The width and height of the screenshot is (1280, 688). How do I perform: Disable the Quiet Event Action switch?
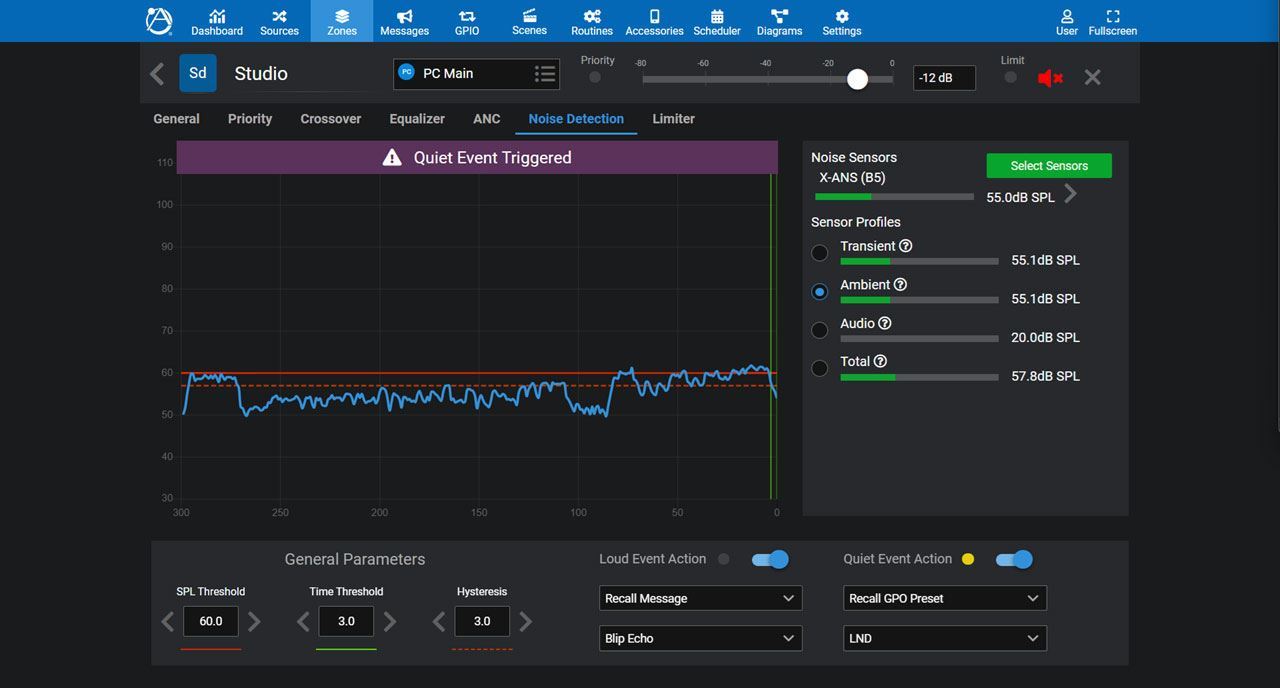tap(1014, 560)
